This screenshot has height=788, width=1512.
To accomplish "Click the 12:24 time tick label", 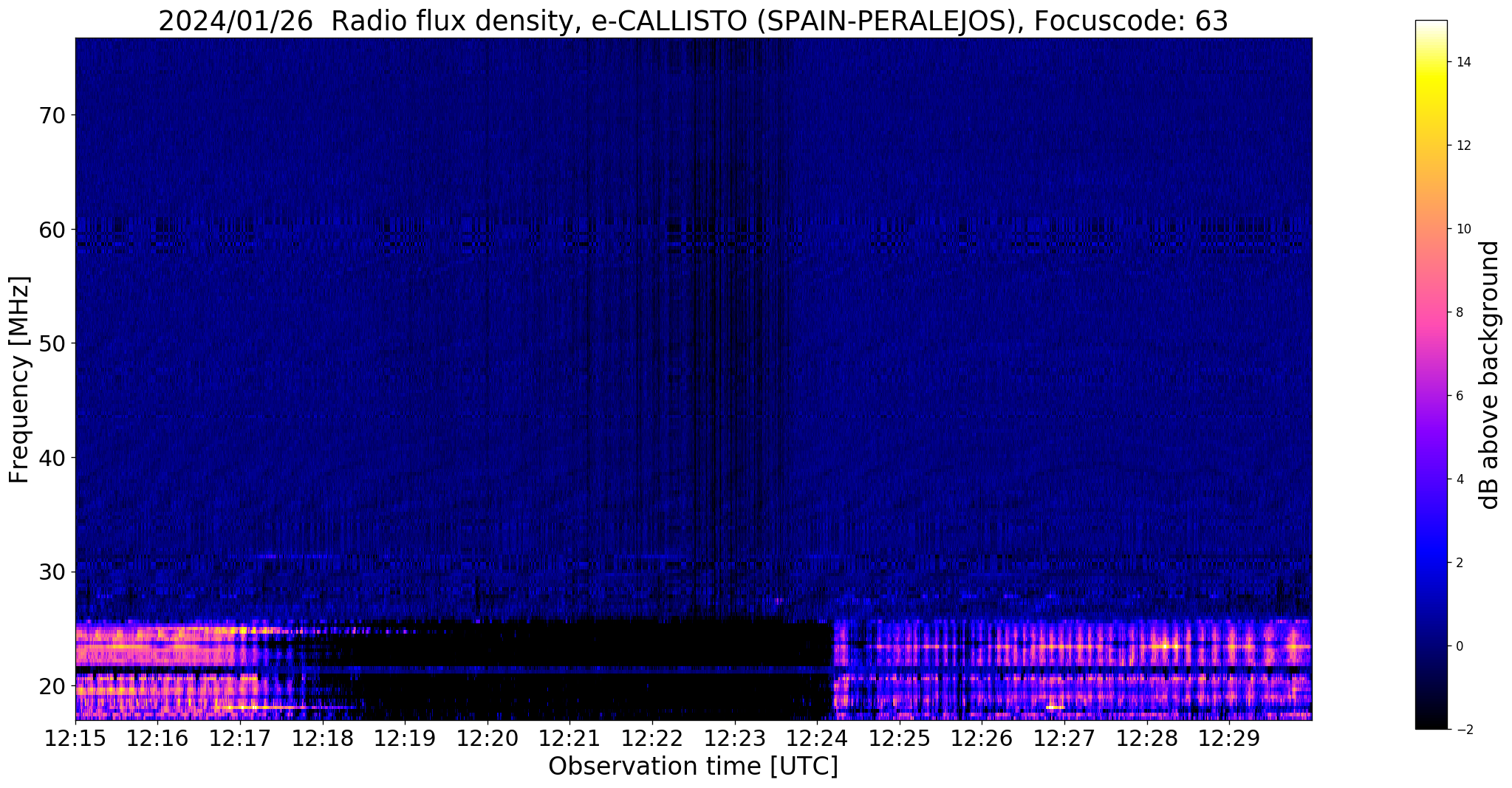I will coord(816,738).
